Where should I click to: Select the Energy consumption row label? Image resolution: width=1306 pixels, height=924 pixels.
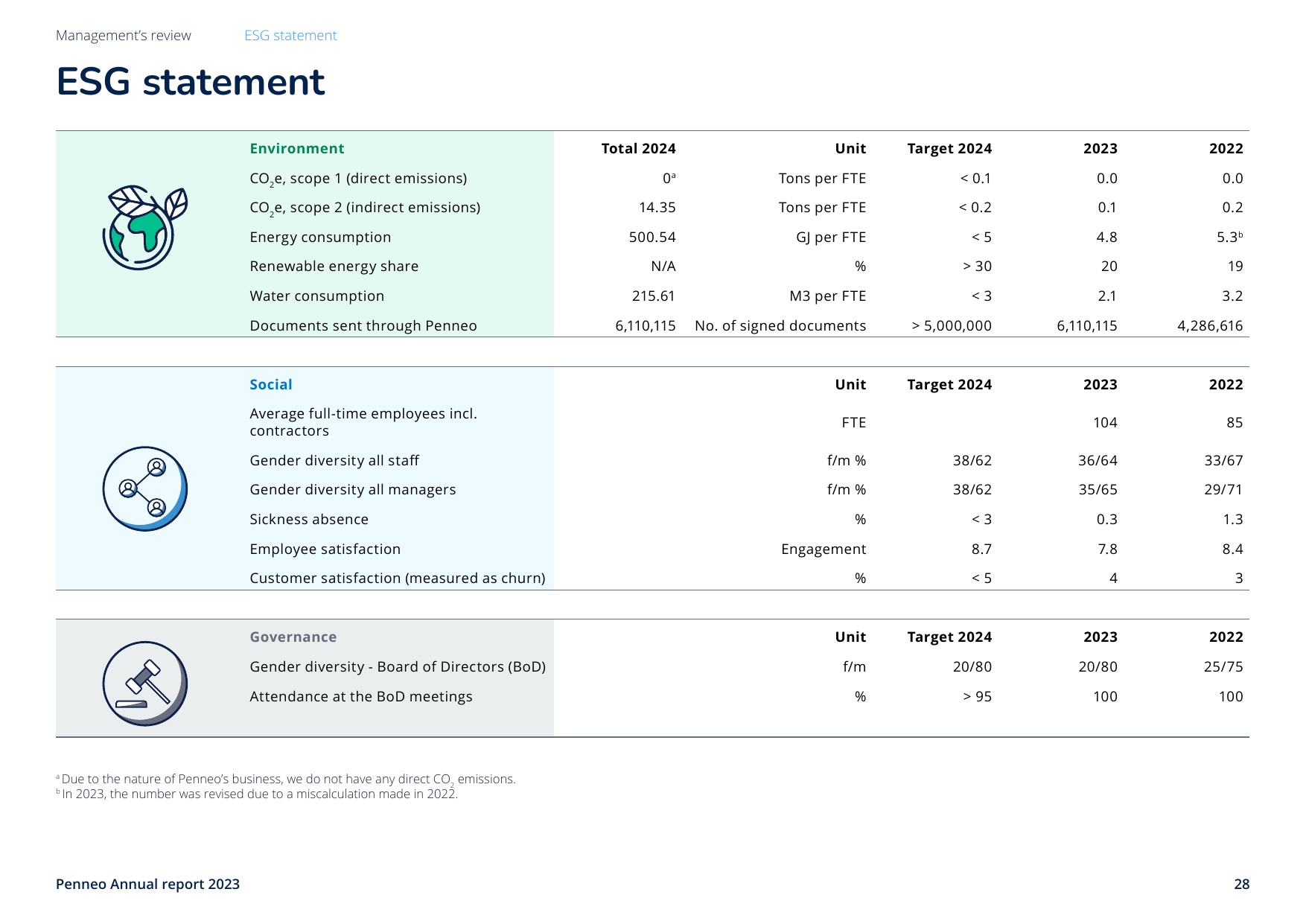(320, 237)
